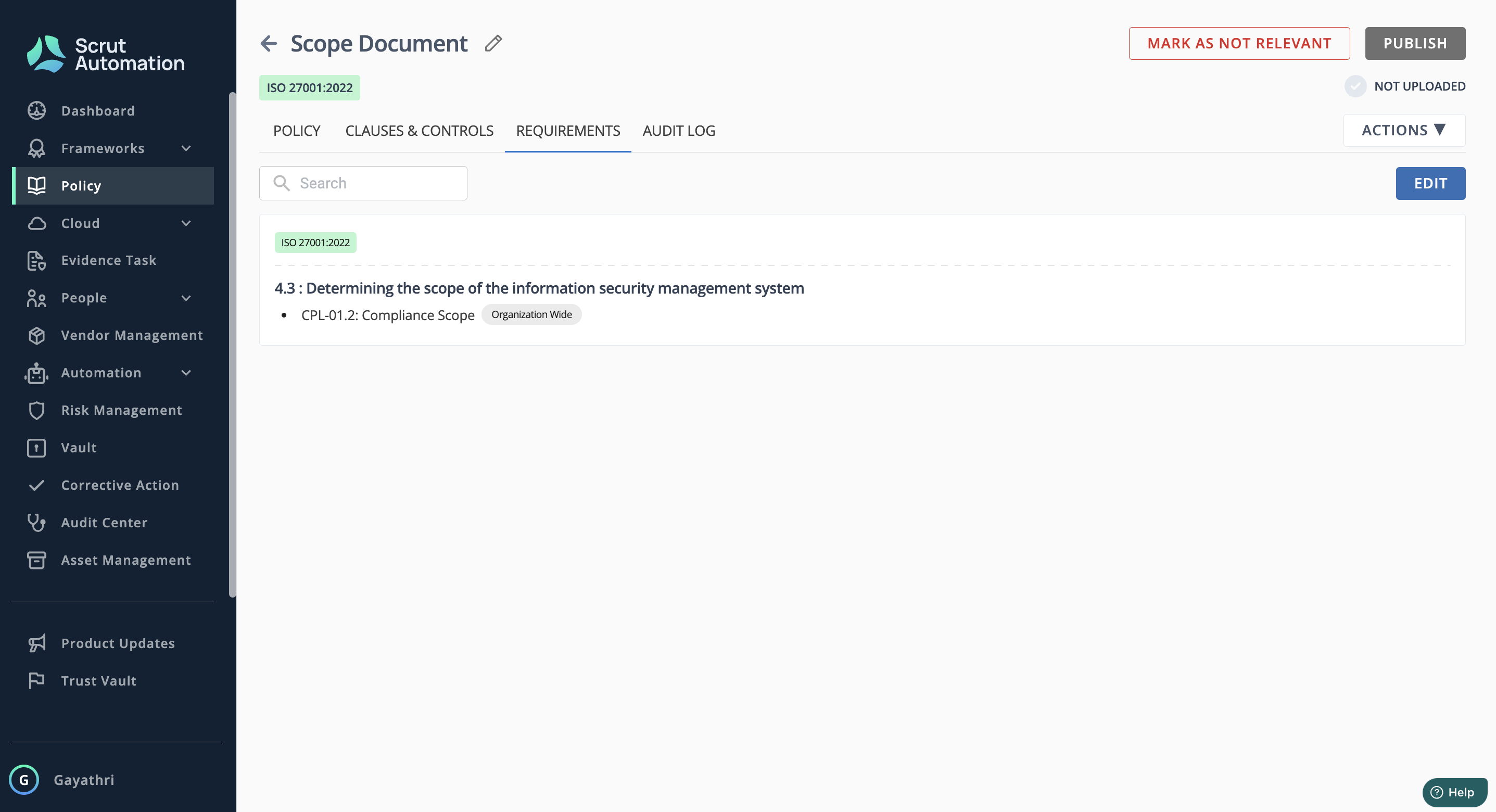
Task: Click Audit Center stethoscope icon
Action: (36, 523)
